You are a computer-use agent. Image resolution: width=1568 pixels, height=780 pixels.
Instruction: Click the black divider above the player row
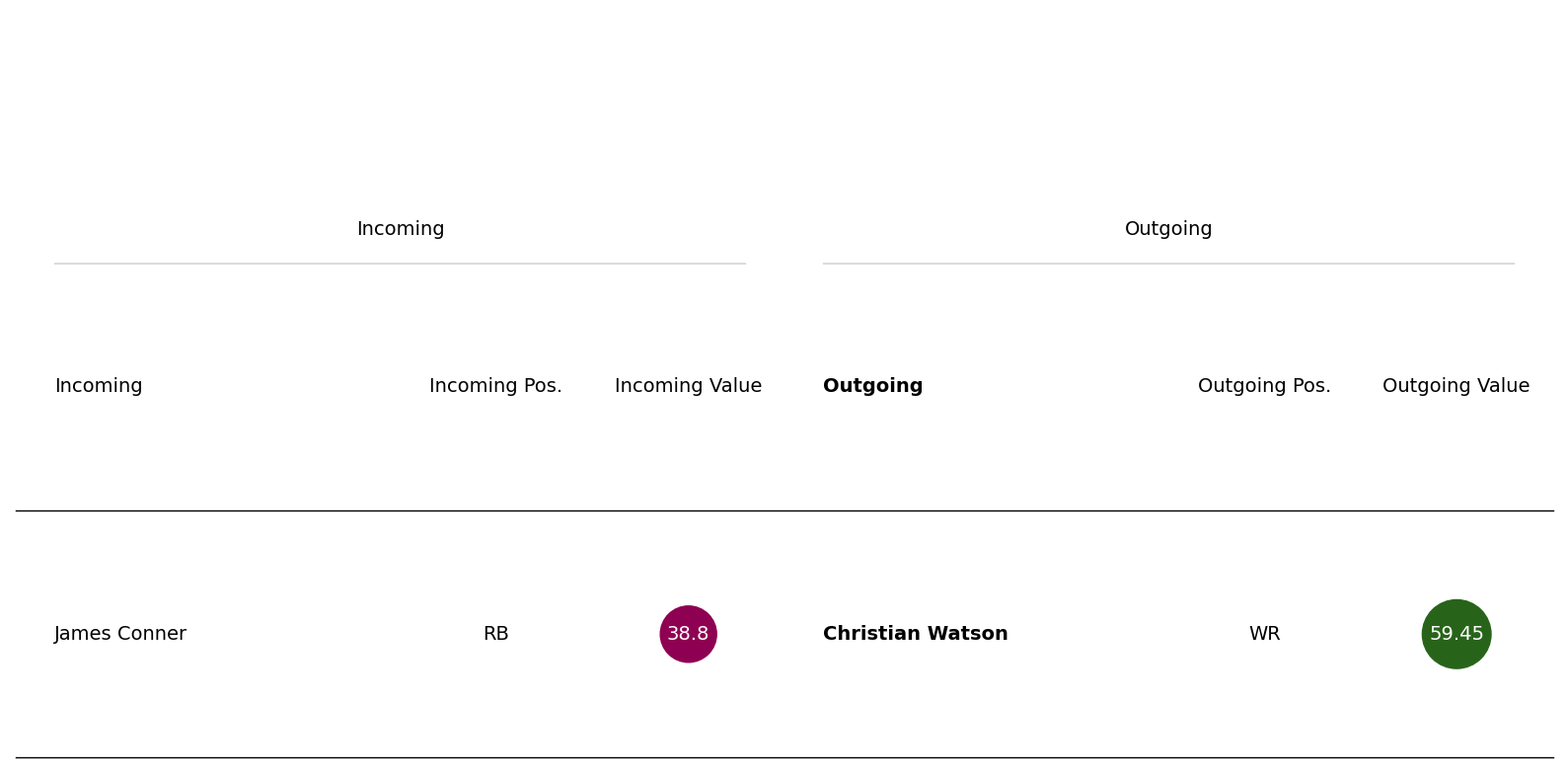point(784,510)
